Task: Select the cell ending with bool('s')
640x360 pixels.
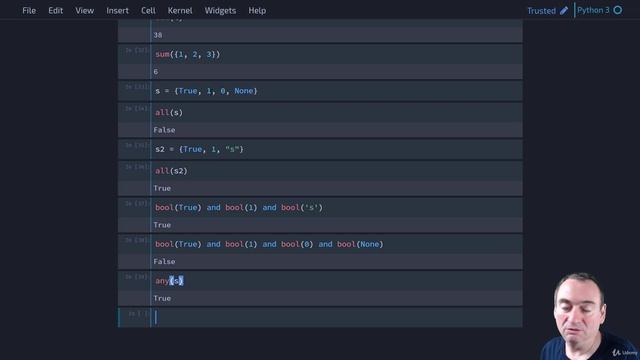Action: point(337,208)
